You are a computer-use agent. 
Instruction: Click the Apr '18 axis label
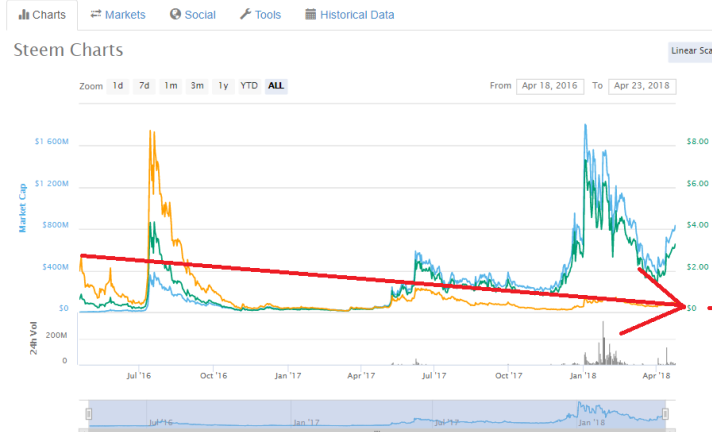tap(657, 376)
